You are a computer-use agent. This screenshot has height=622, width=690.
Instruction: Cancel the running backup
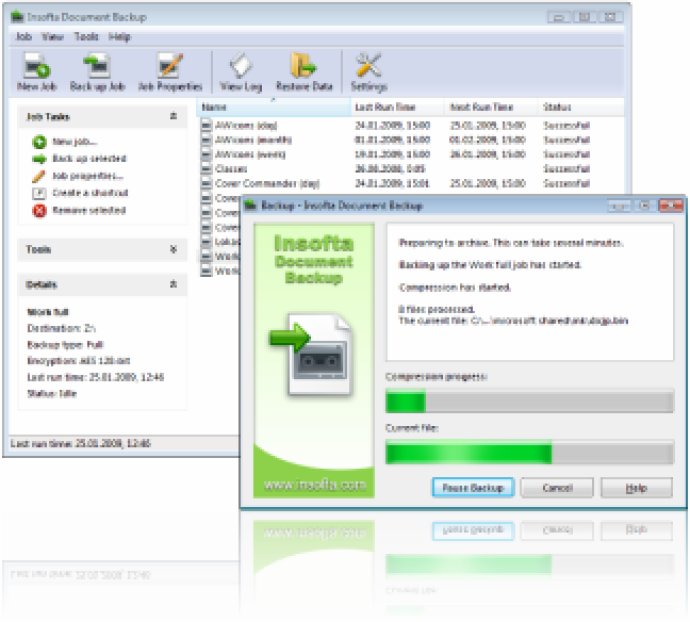click(557, 488)
